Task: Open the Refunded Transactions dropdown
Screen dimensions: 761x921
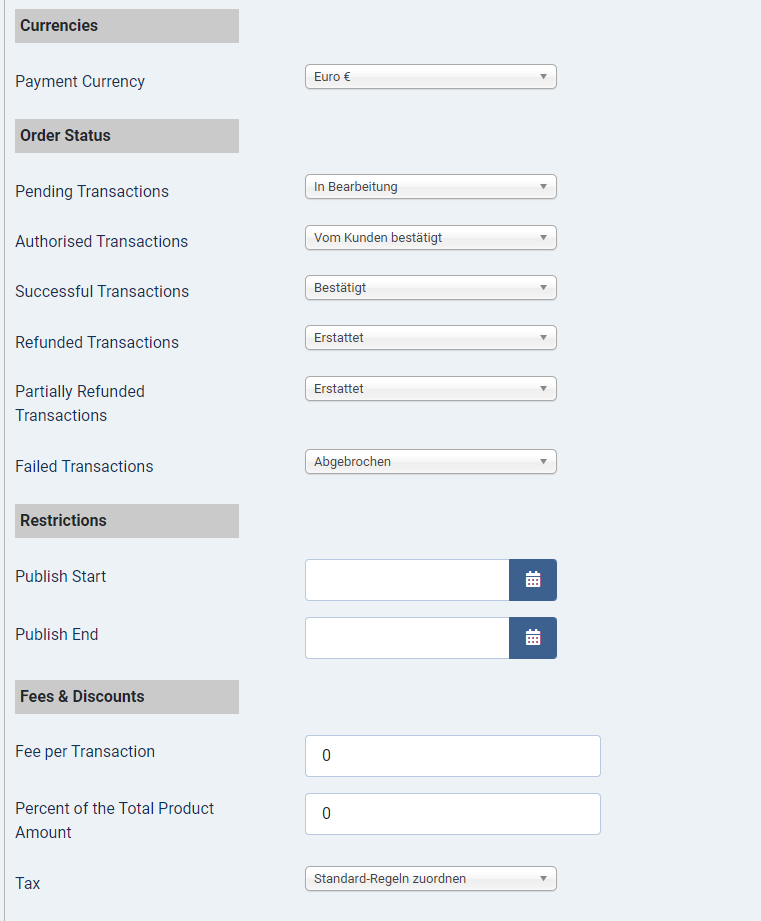Action: click(x=430, y=338)
